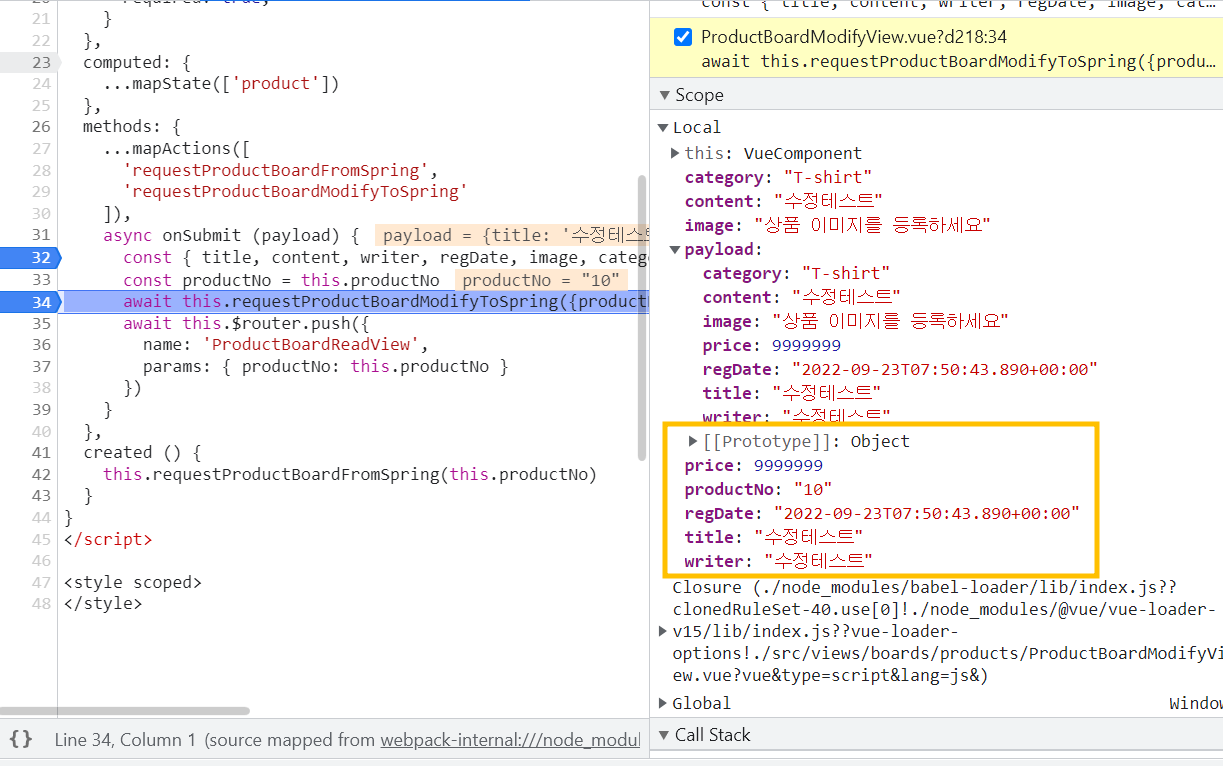This screenshot has height=766, width=1223.
Task: Click the '<style scoped>' tag line
Action: (x=132, y=582)
